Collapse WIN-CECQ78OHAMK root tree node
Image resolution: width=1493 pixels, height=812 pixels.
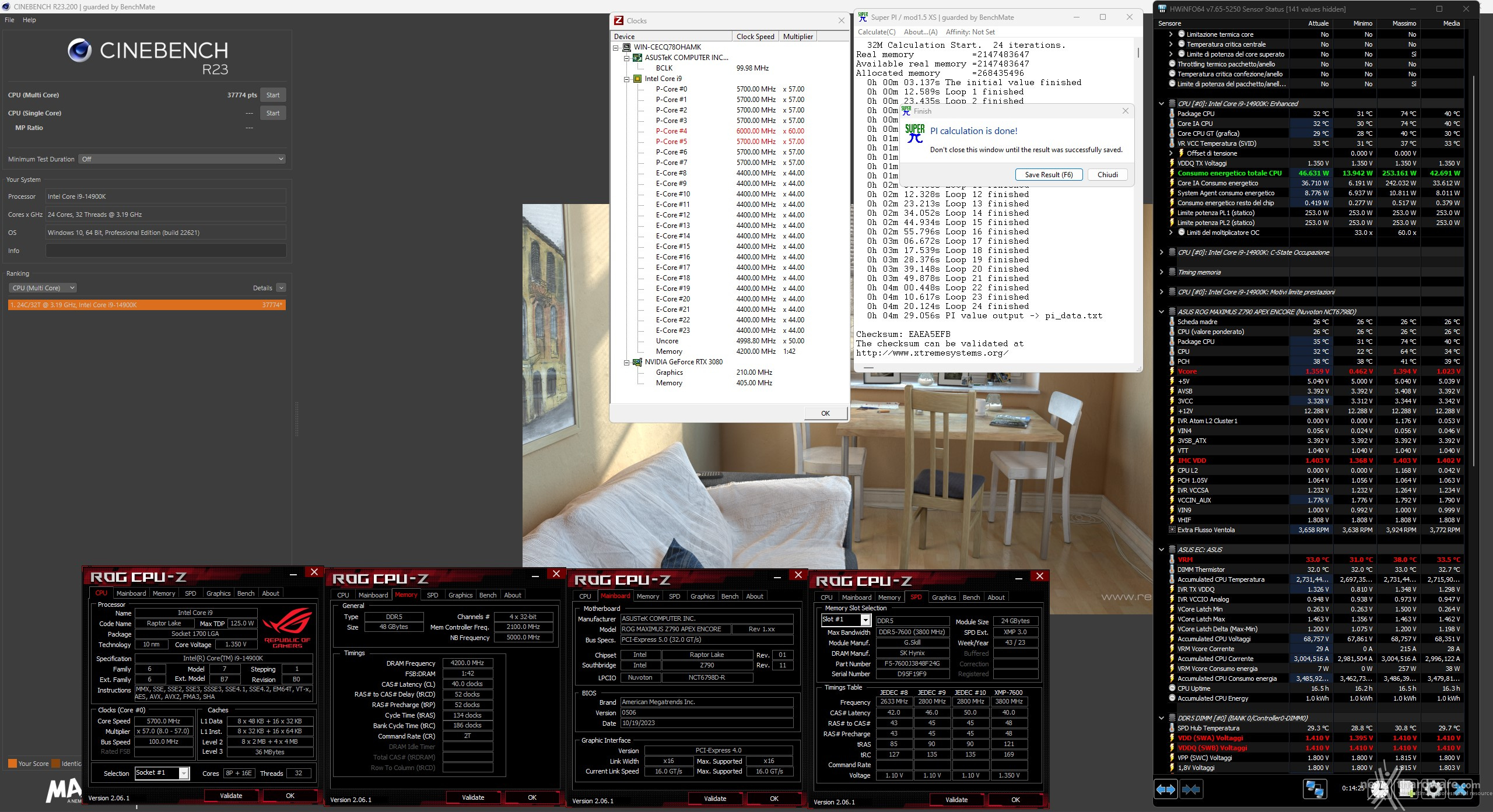[x=616, y=47]
